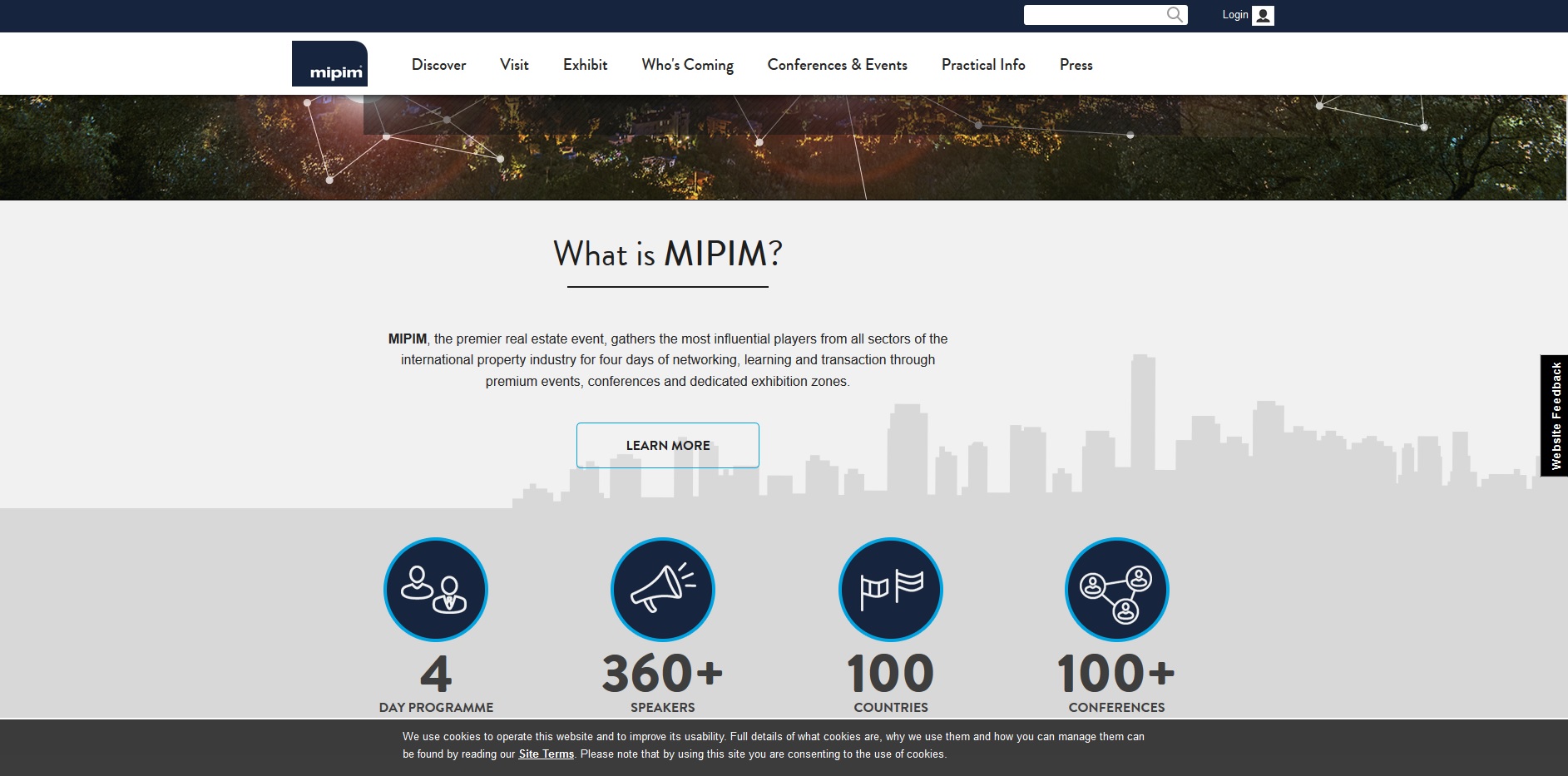
Task: Click the Day Programme people icon
Action: pyautogui.click(x=436, y=590)
